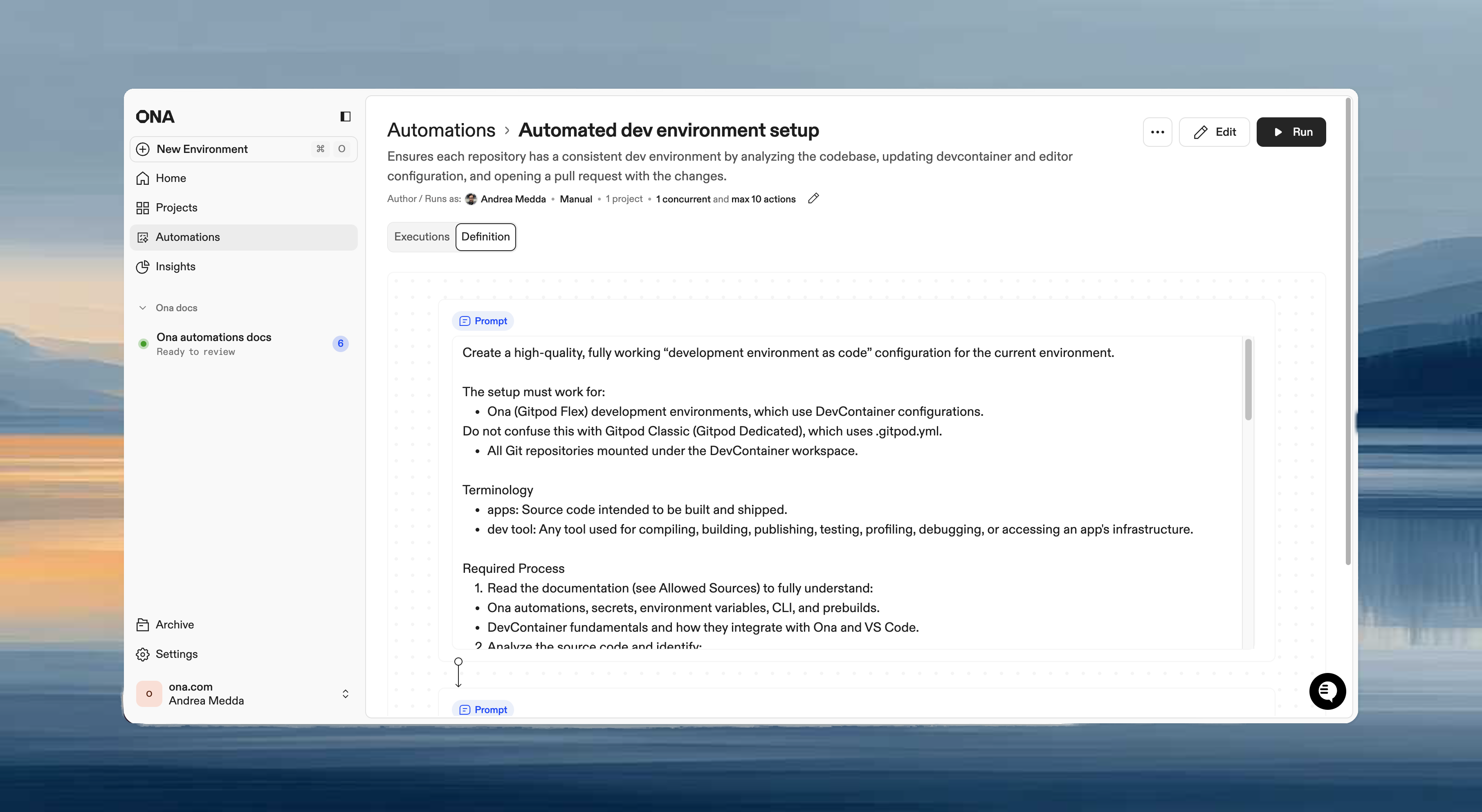This screenshot has height=812, width=1482.
Task: Run the automation
Action: [1291, 132]
